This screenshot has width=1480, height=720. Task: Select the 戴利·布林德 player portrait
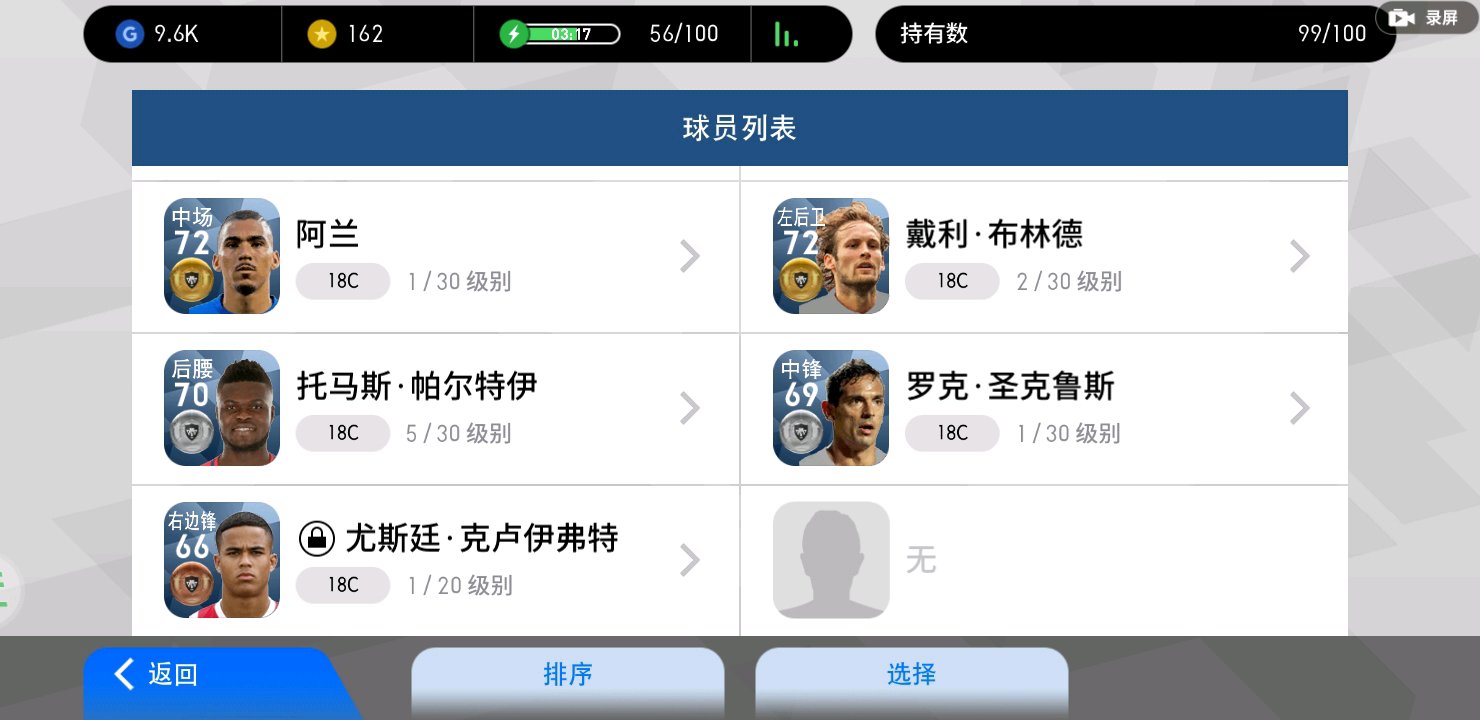(831, 256)
